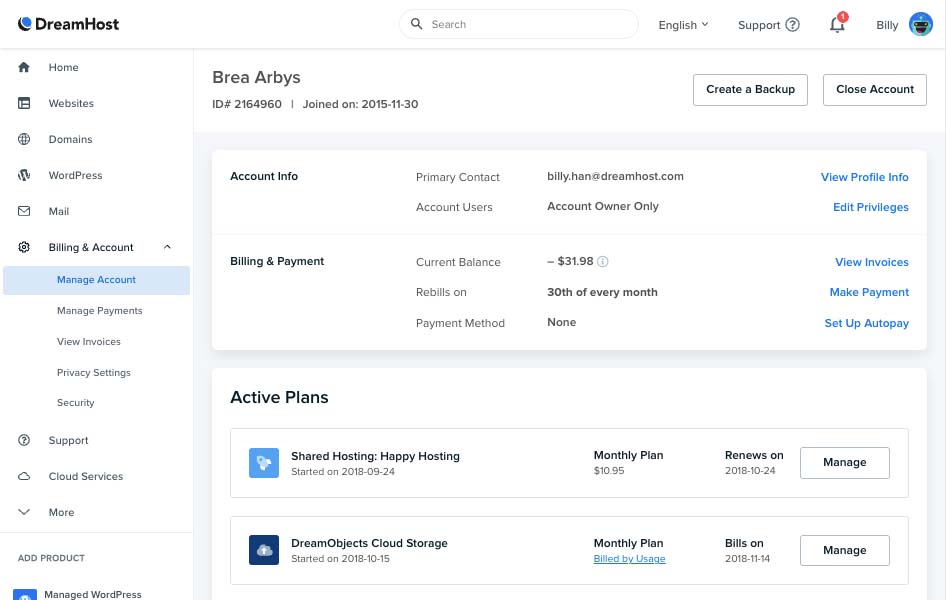
Task: Select Manage Account submenu item
Action: click(x=97, y=280)
